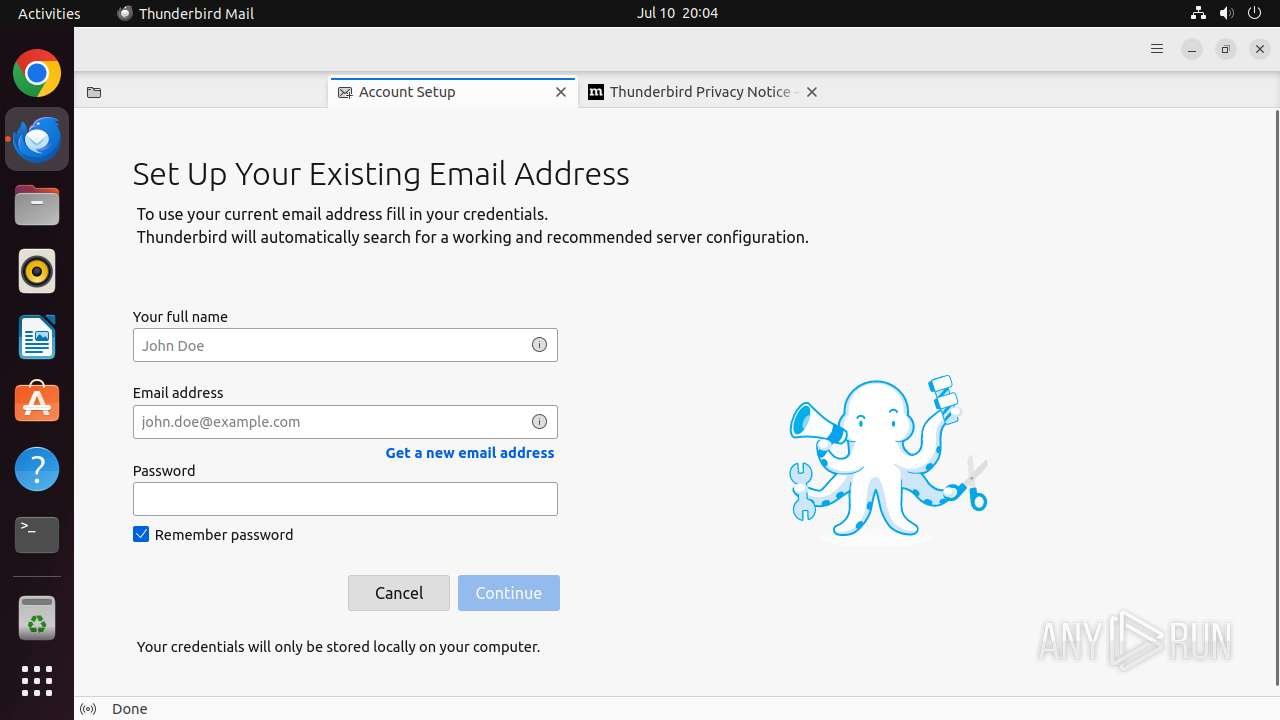Open the Thunderbird Mail app menu in the top bar
The height and width of the screenshot is (720, 1280).
coord(186,13)
